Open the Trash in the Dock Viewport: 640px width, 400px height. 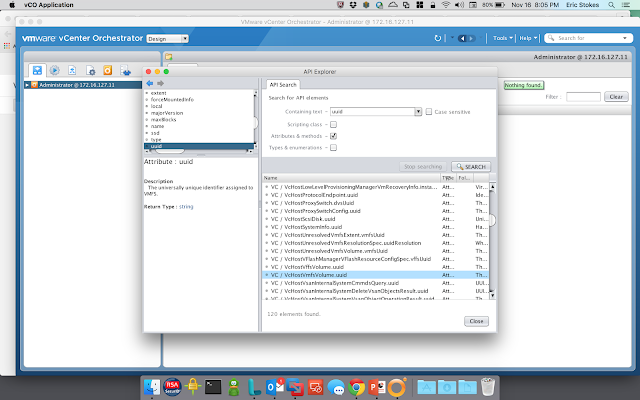[488, 387]
